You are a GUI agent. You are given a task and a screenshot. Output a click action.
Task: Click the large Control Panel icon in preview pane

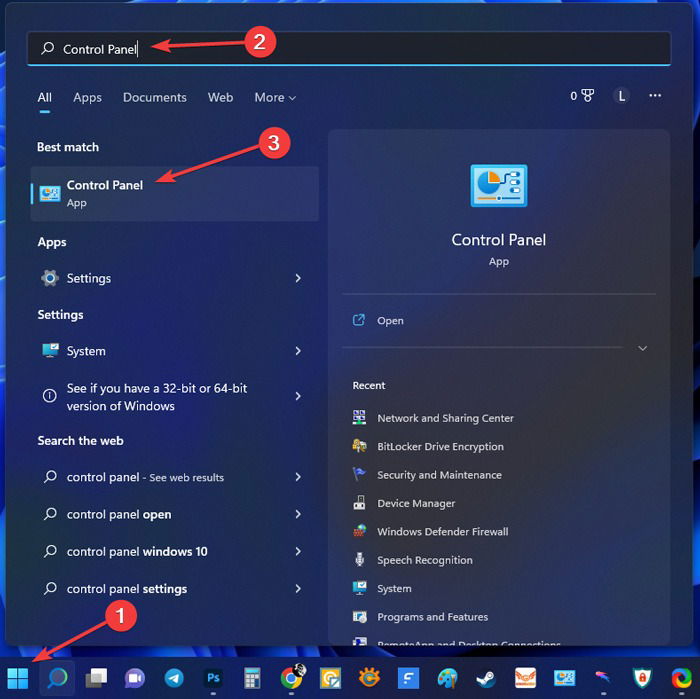click(x=499, y=185)
